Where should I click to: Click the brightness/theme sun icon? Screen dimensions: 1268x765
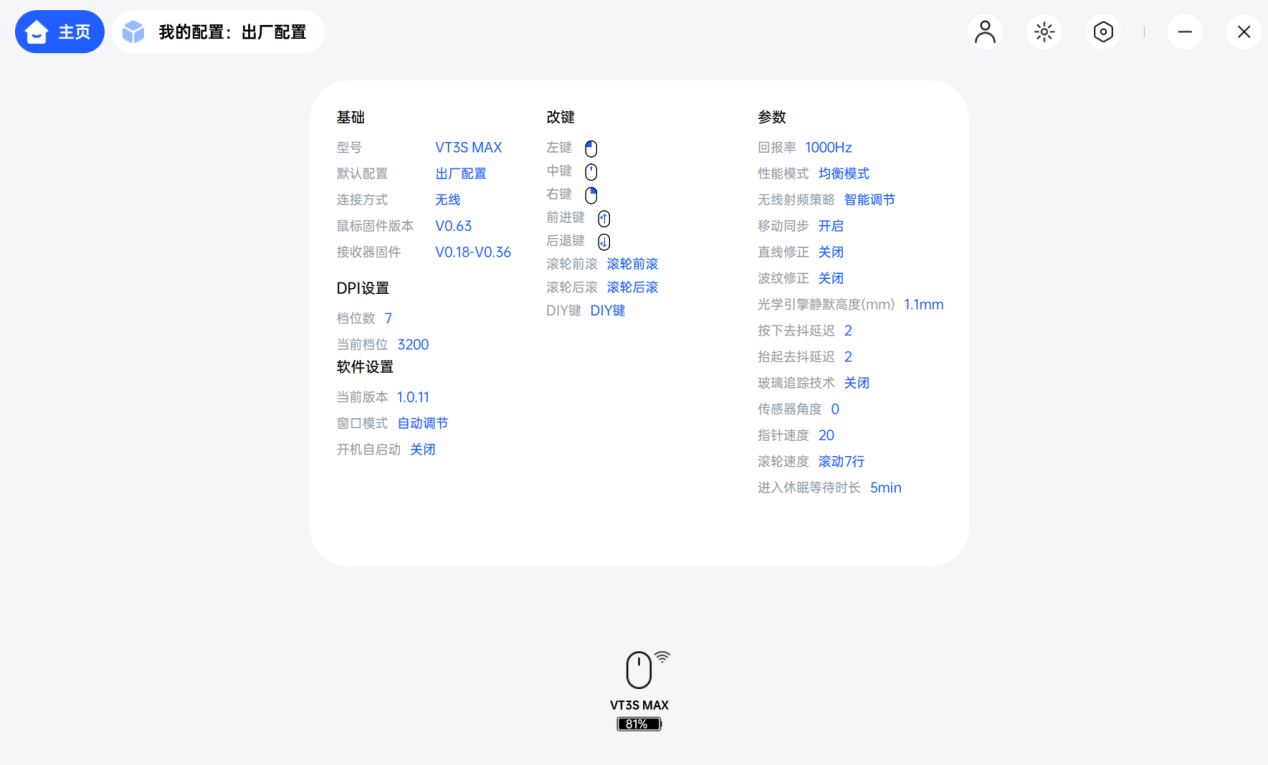coord(1043,31)
